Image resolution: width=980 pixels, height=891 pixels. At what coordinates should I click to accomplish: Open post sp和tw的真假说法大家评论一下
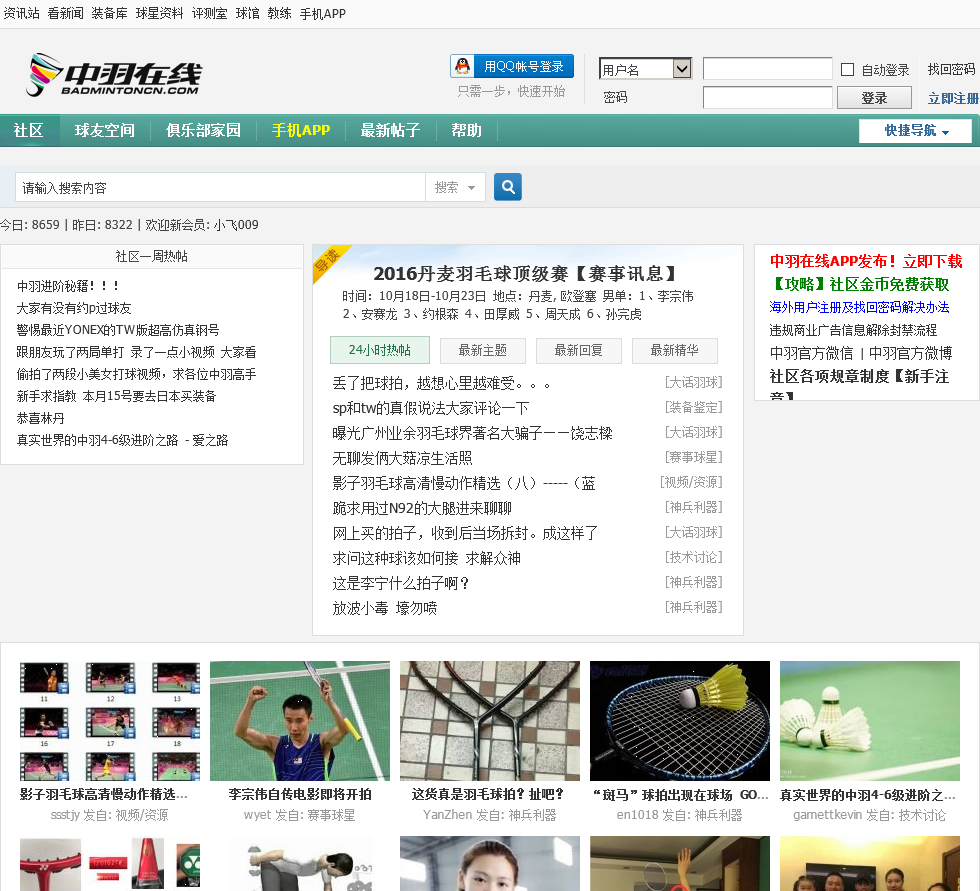(x=431, y=408)
